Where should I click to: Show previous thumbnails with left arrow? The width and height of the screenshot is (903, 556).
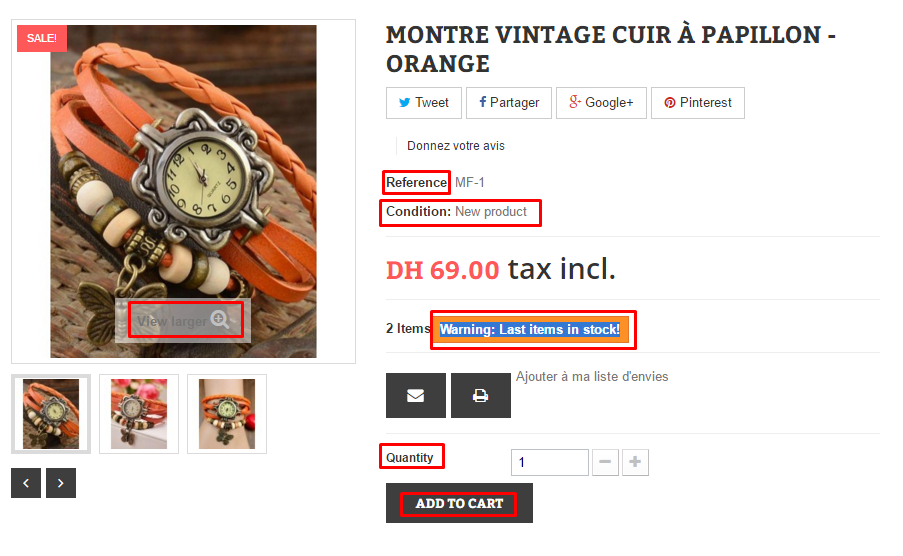click(26, 483)
